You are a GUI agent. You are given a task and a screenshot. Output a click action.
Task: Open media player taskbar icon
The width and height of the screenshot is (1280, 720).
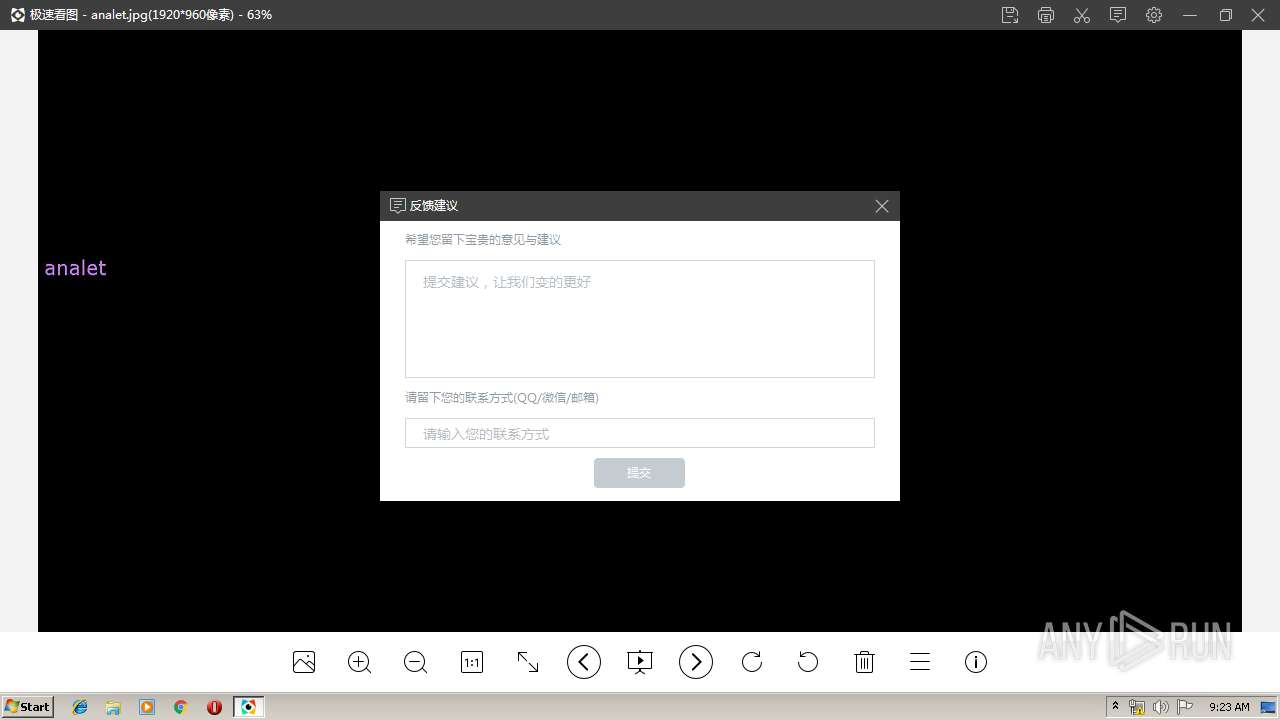(x=147, y=707)
